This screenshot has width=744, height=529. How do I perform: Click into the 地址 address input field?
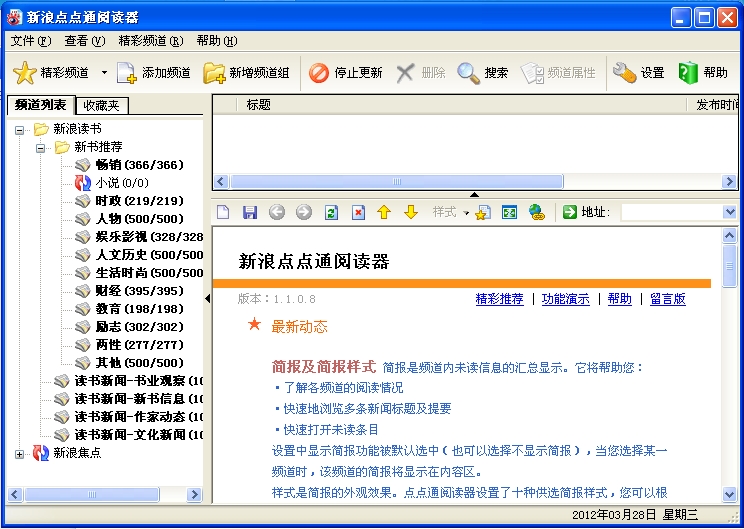pos(671,212)
